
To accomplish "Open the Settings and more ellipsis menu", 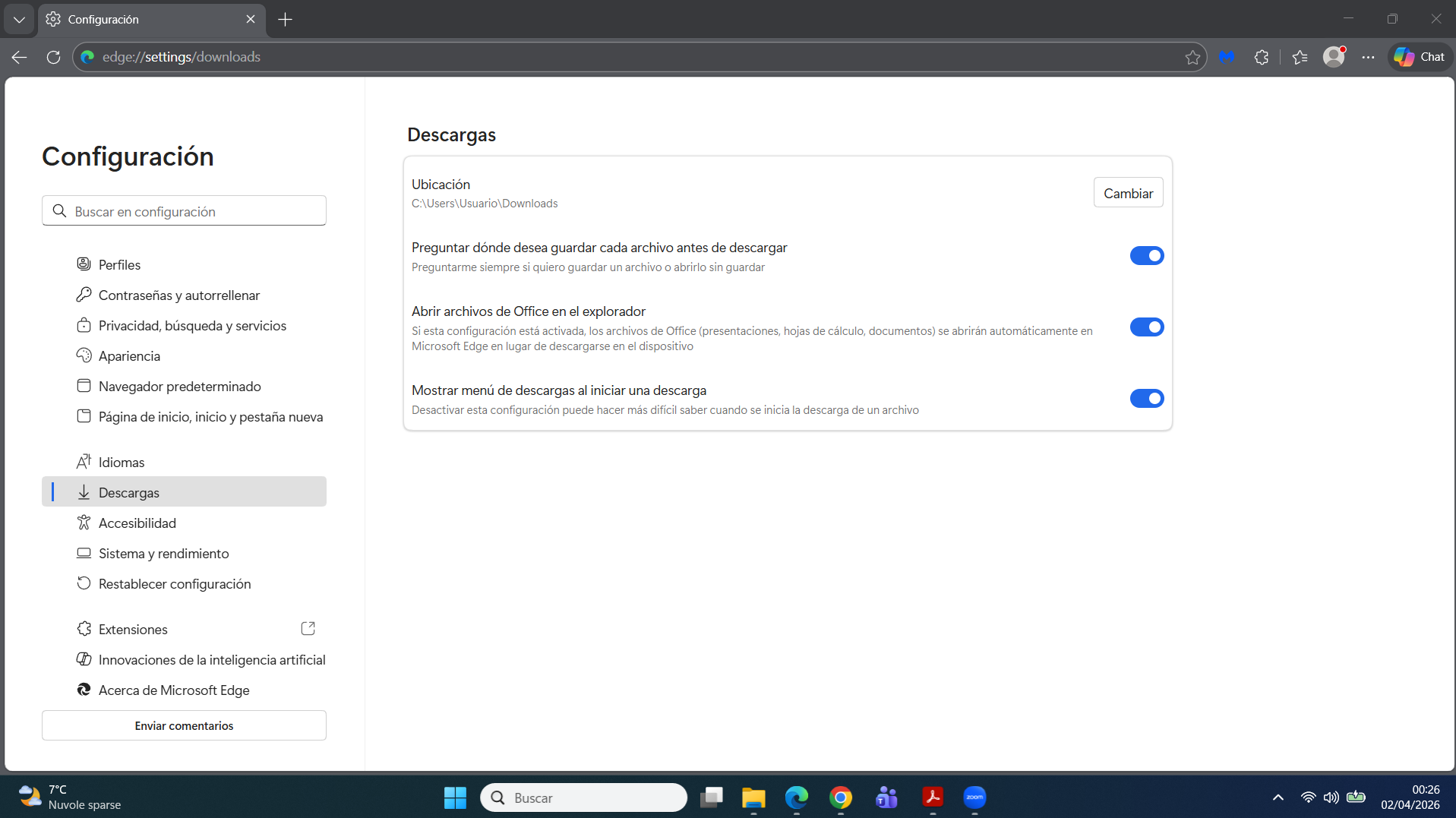I will tap(1368, 57).
